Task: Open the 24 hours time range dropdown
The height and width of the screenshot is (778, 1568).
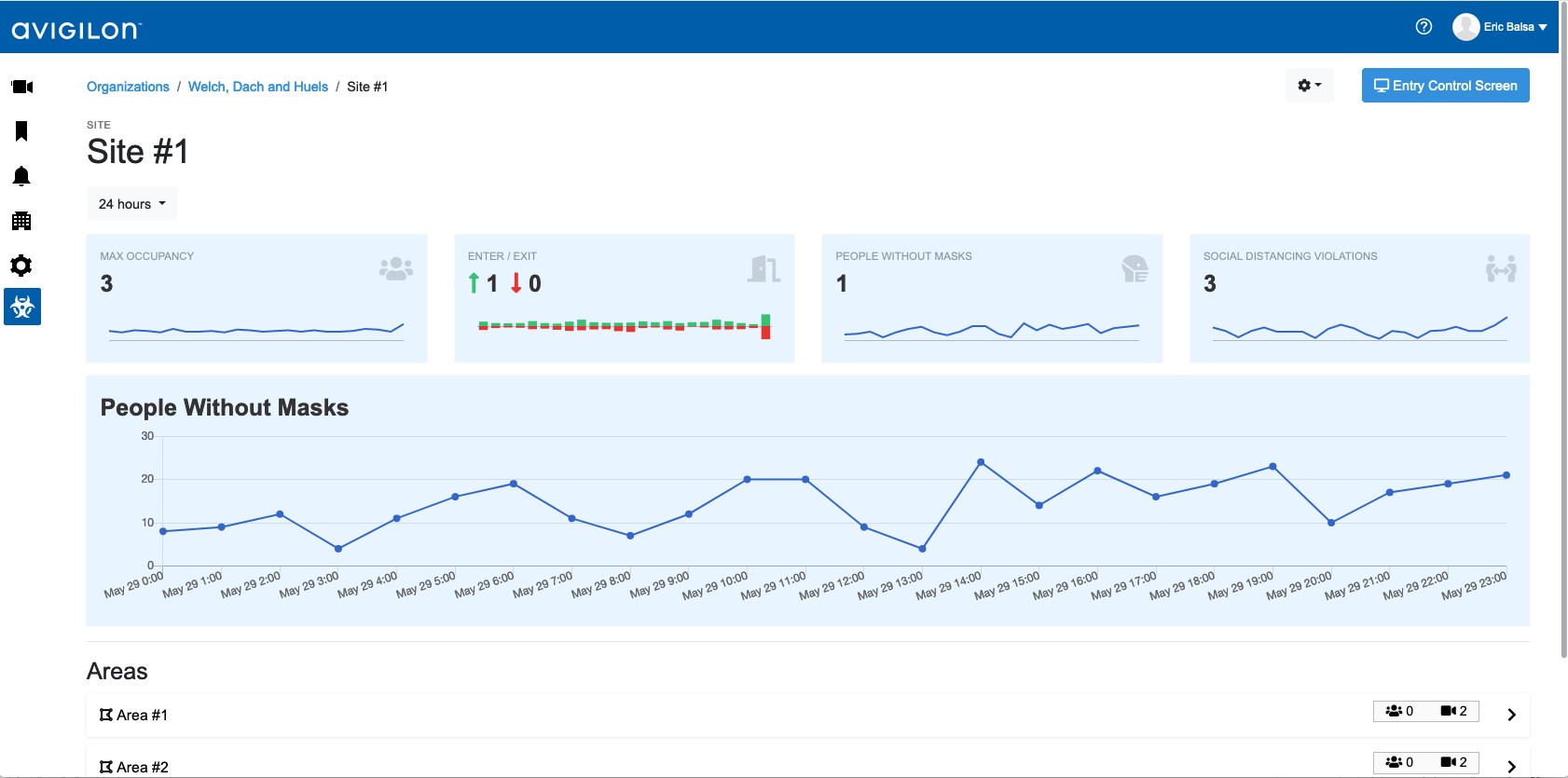Action: pyautogui.click(x=131, y=204)
